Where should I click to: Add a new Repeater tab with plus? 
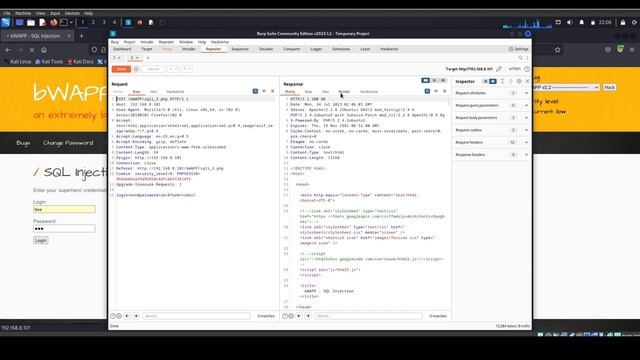click(148, 58)
